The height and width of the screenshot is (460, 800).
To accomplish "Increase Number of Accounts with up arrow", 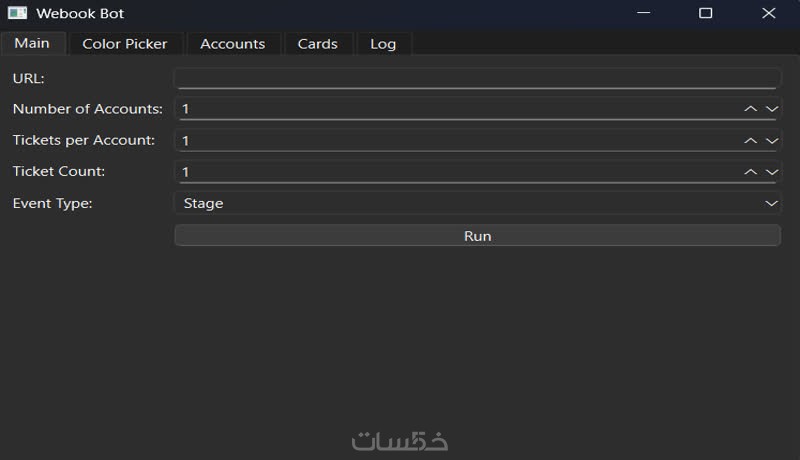I will [750, 109].
